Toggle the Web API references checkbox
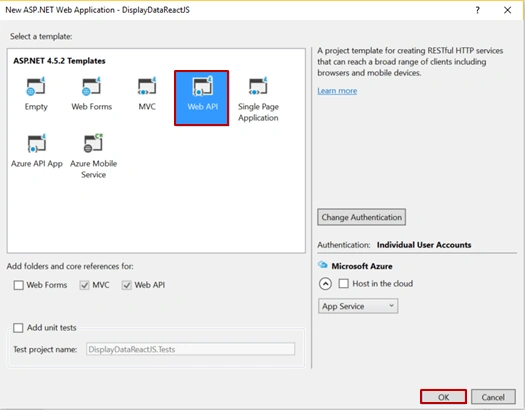This screenshot has height=410, width=525. [127, 285]
